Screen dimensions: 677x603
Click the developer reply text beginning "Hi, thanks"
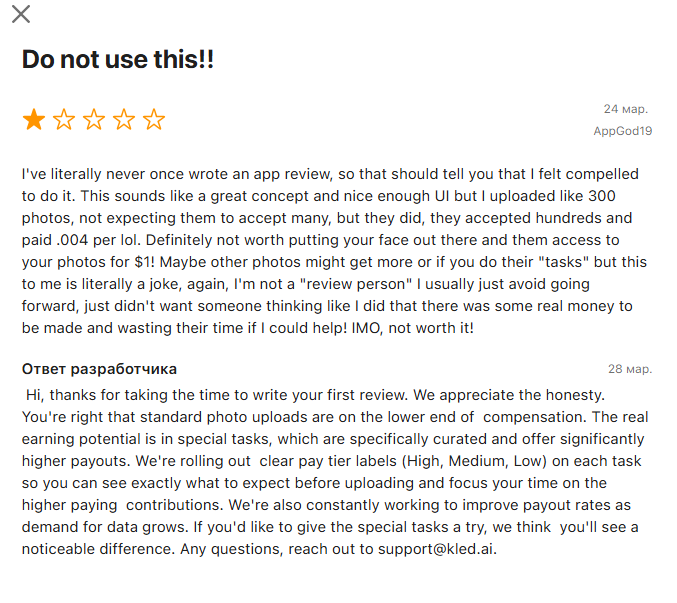click(335, 472)
